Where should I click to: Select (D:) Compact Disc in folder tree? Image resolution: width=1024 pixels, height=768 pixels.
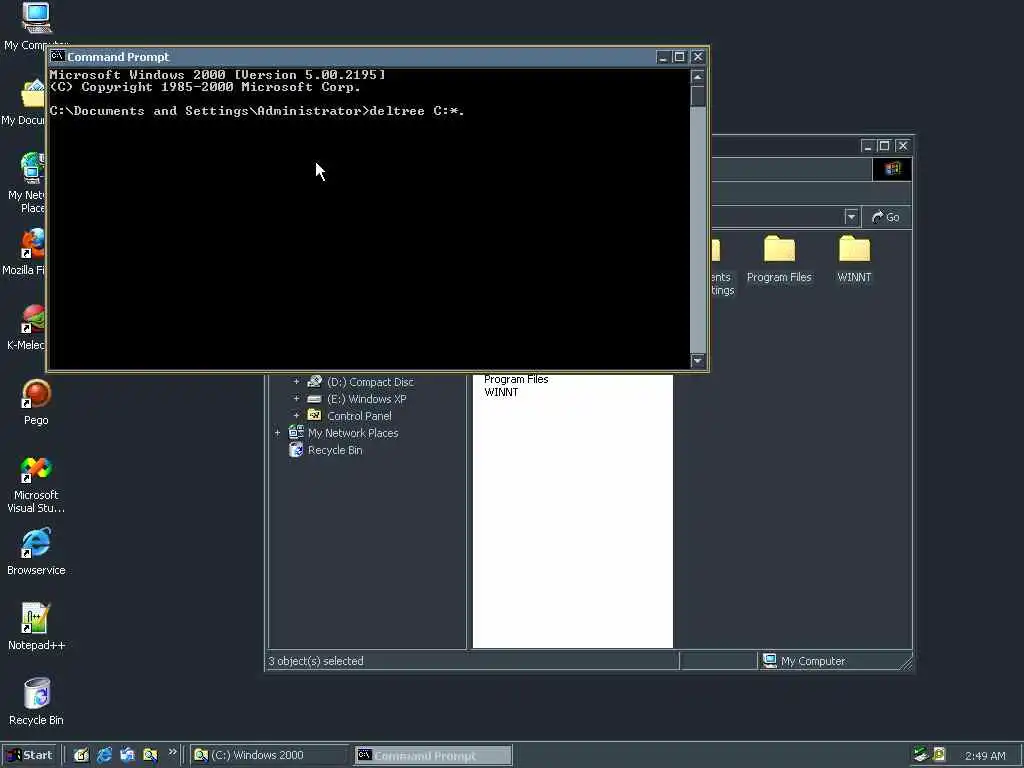point(370,382)
